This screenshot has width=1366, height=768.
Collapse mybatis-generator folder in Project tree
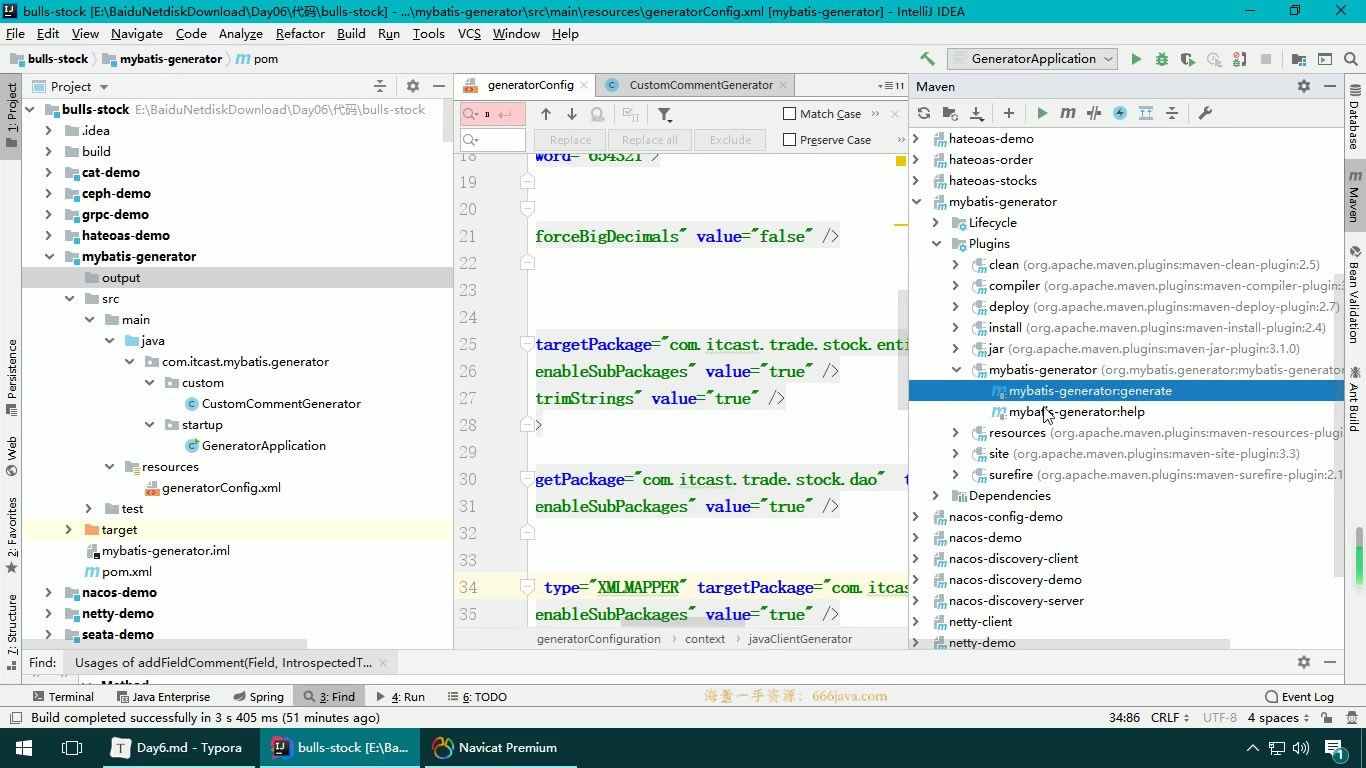[x=49, y=257]
